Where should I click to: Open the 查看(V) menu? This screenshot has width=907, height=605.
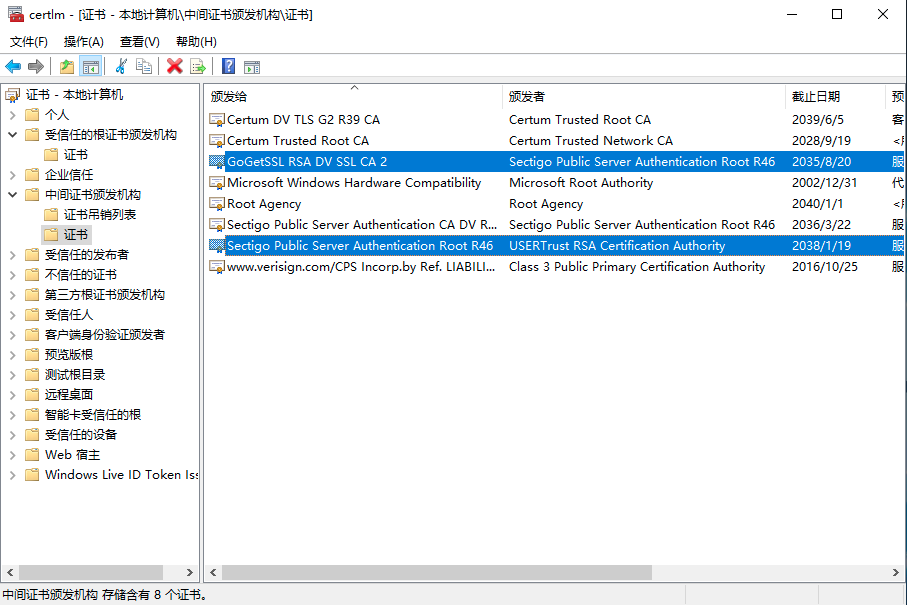[x=139, y=42]
